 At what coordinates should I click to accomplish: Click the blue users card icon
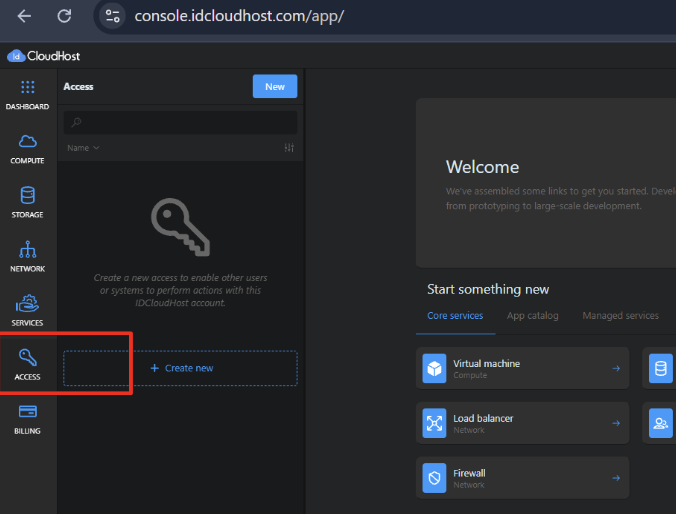tap(660, 423)
